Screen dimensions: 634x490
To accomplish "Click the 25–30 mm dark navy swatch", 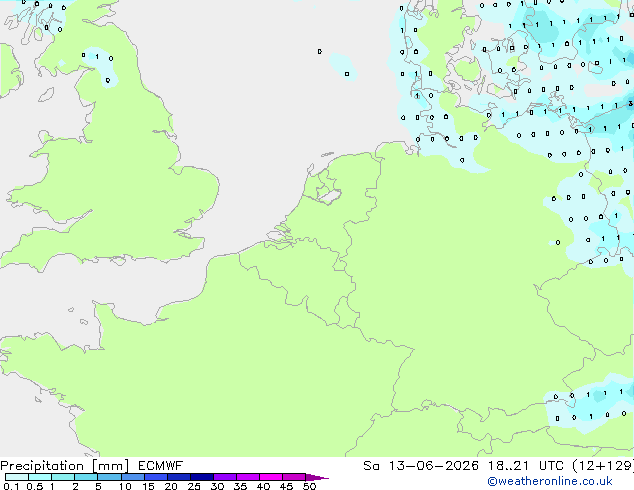I will click(202, 477).
